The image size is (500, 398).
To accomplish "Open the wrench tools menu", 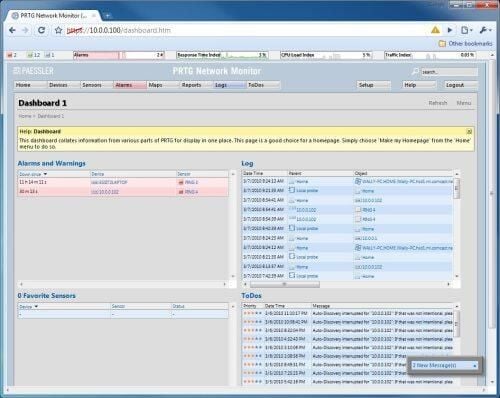I will pyautogui.click(x=485, y=30).
